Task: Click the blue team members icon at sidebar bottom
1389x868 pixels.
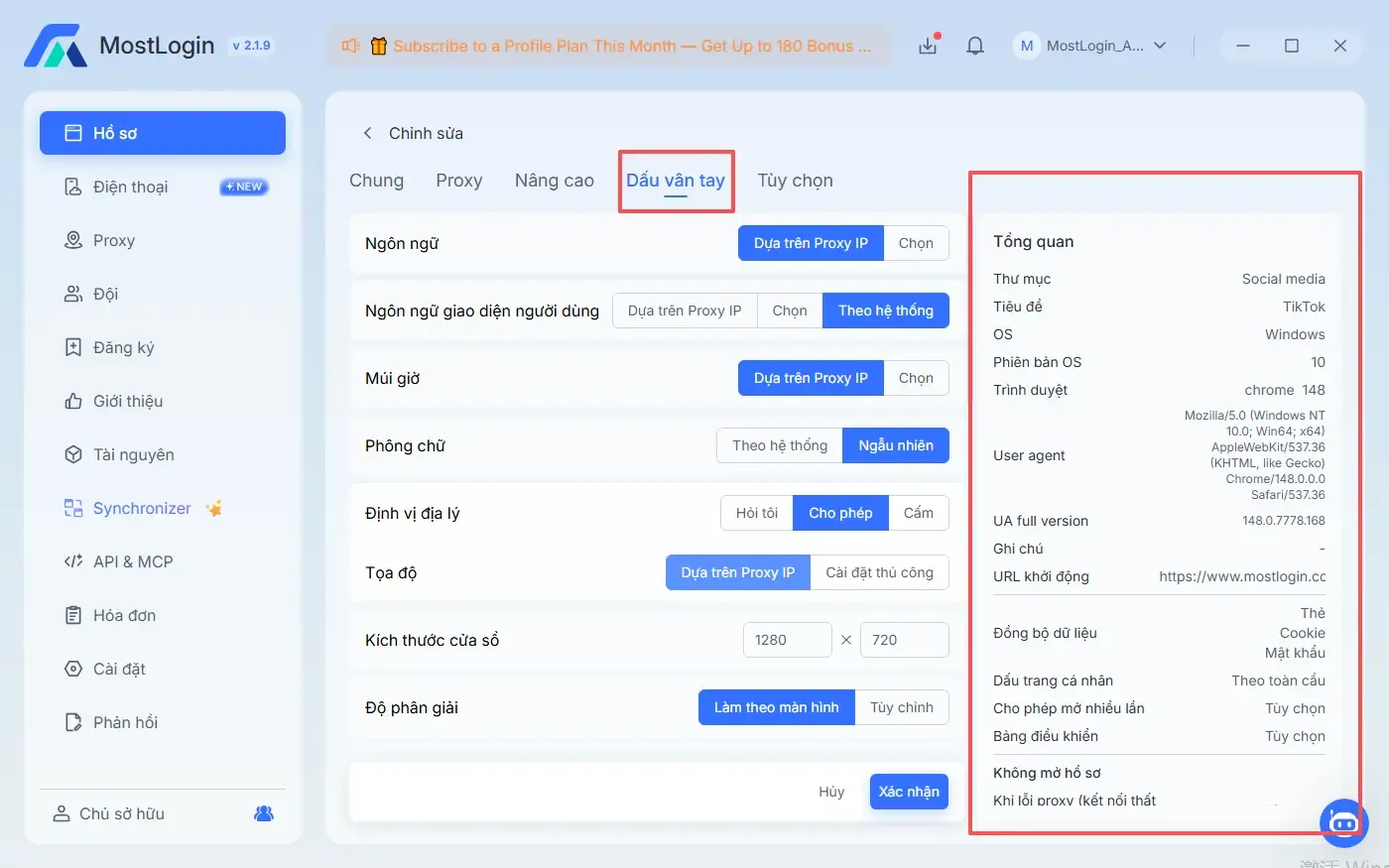Action: 264,813
